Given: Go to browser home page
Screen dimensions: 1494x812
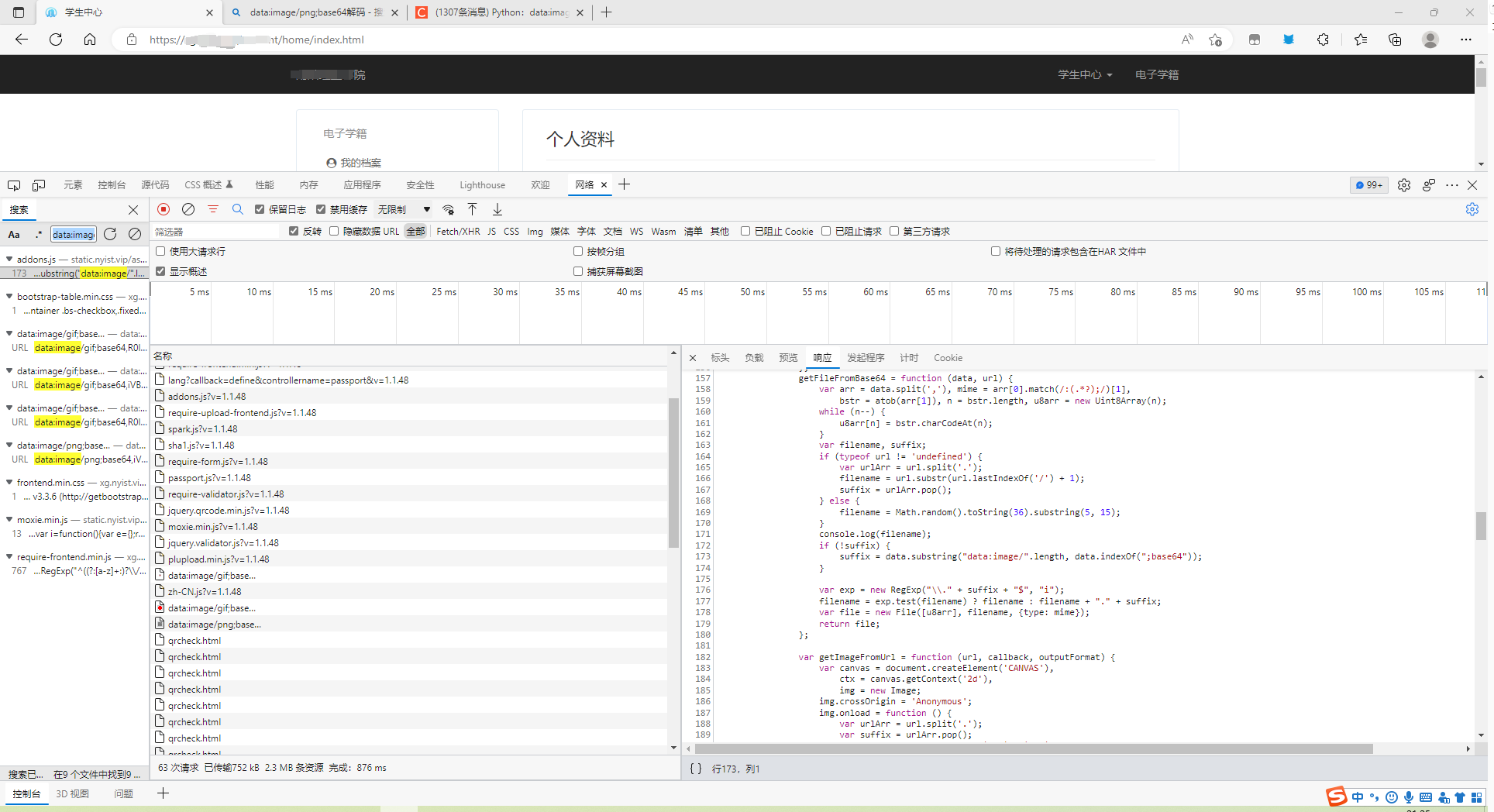Looking at the screenshot, I should tap(90, 40).
